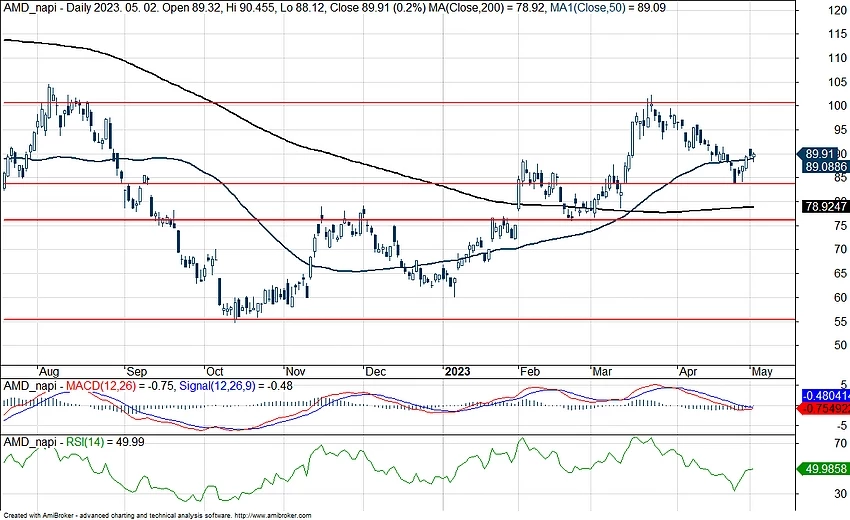
Task: Click the RSI(14) = 49.99 label
Action: [105, 442]
